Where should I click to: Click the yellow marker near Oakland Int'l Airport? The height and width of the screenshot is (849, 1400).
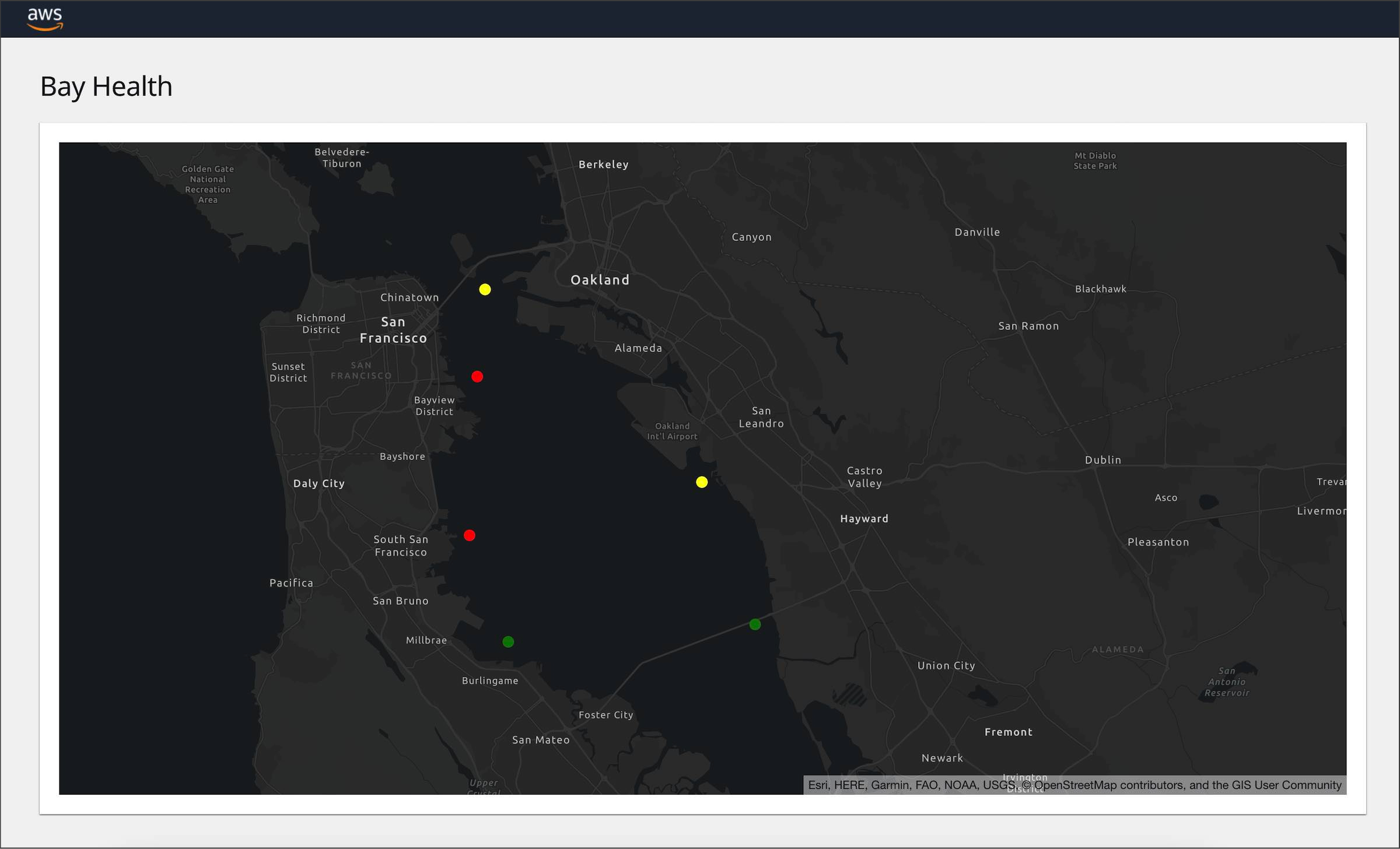(x=702, y=482)
